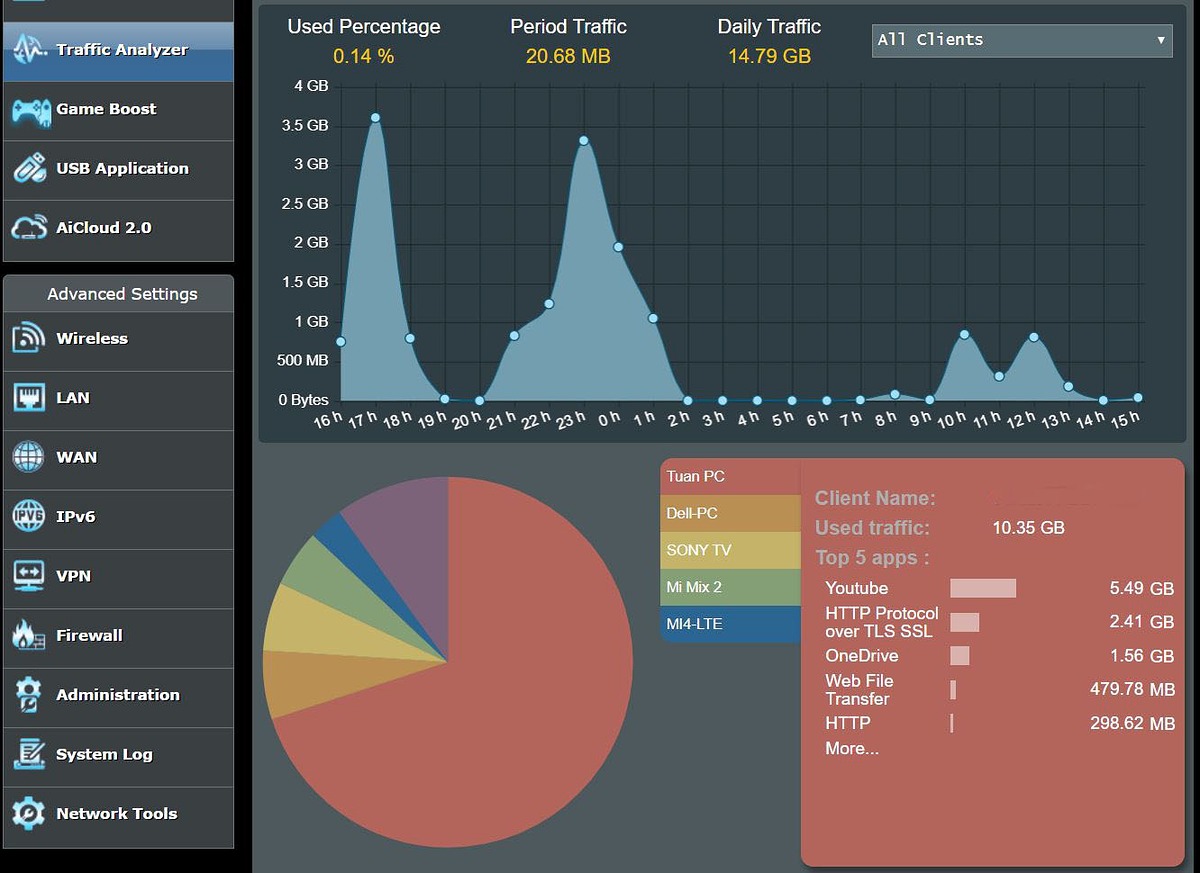Click the AiCloud 2.0 cloud icon
This screenshot has height=873, width=1200.
tap(29, 228)
